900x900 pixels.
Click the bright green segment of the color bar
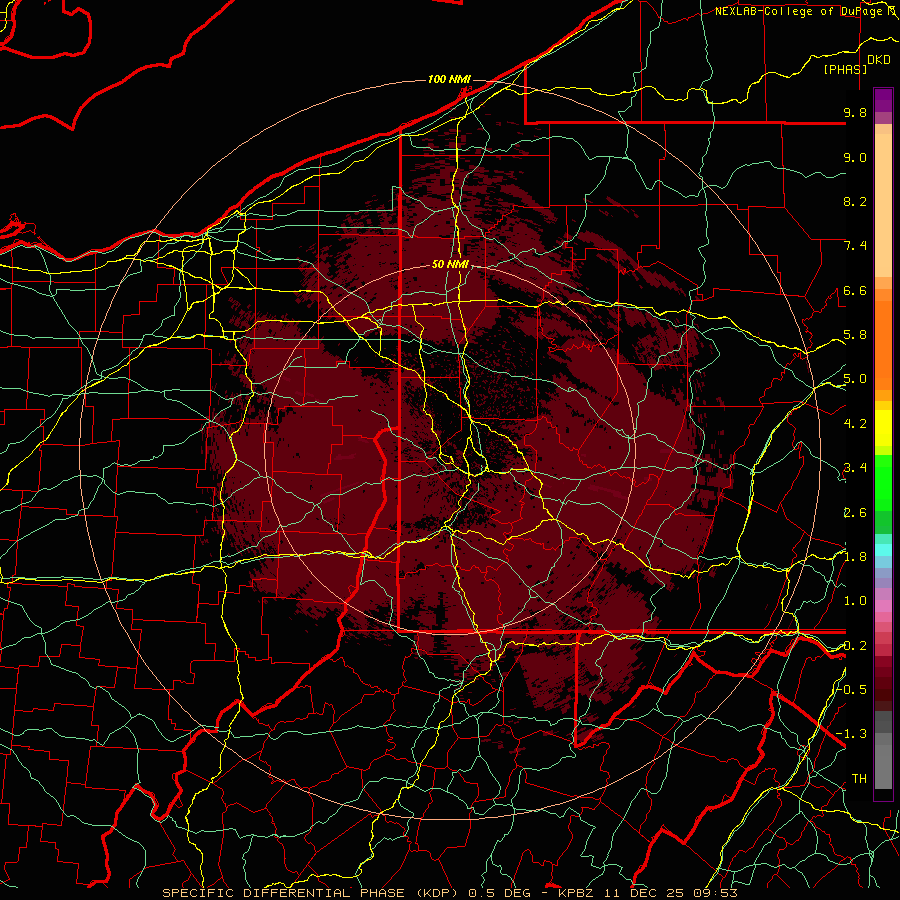[x=883, y=482]
